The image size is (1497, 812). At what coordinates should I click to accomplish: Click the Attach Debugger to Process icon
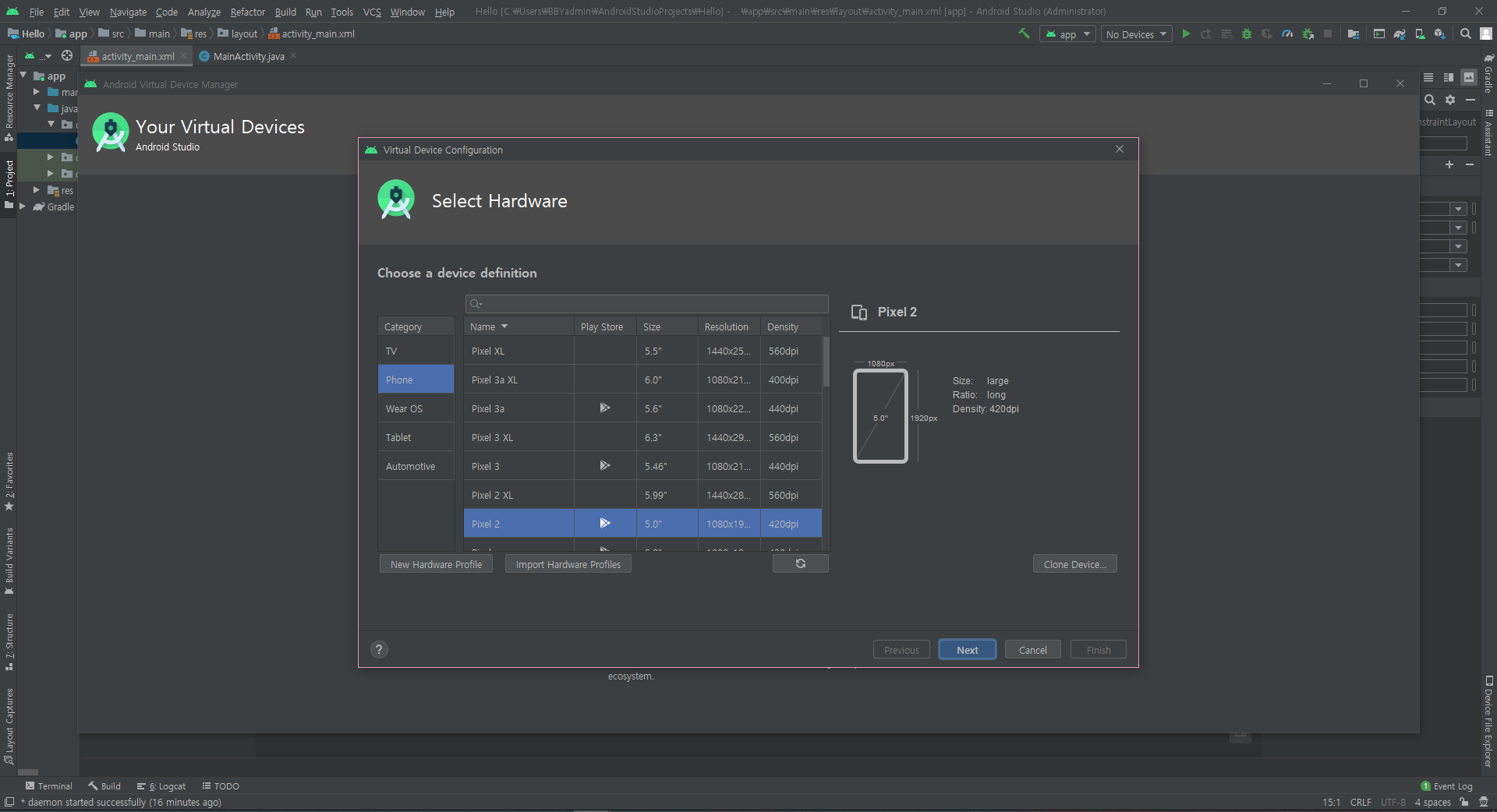click(x=1308, y=34)
